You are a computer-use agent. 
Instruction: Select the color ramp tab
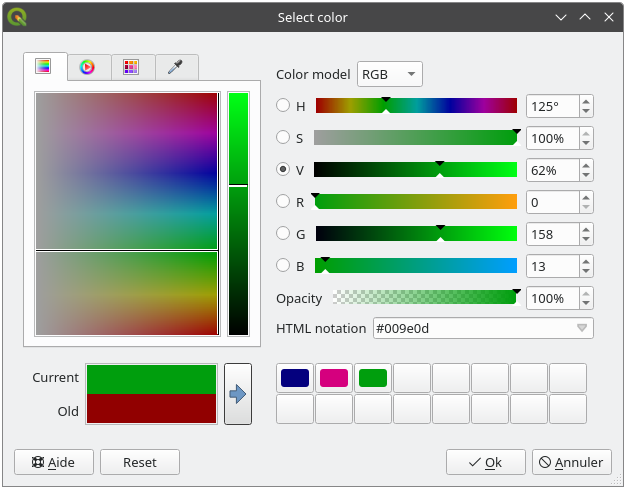point(44,67)
